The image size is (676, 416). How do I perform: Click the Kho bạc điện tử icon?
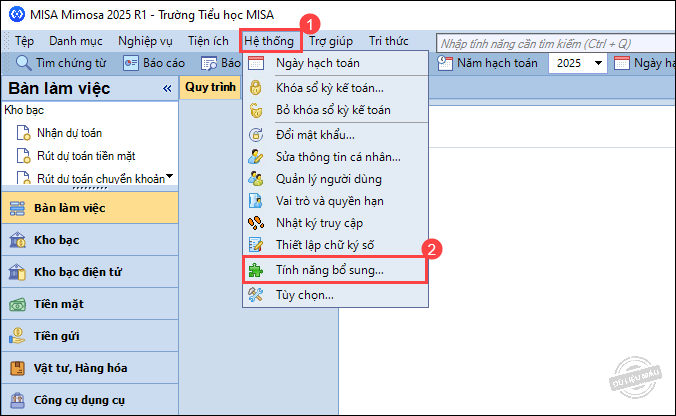[17, 272]
